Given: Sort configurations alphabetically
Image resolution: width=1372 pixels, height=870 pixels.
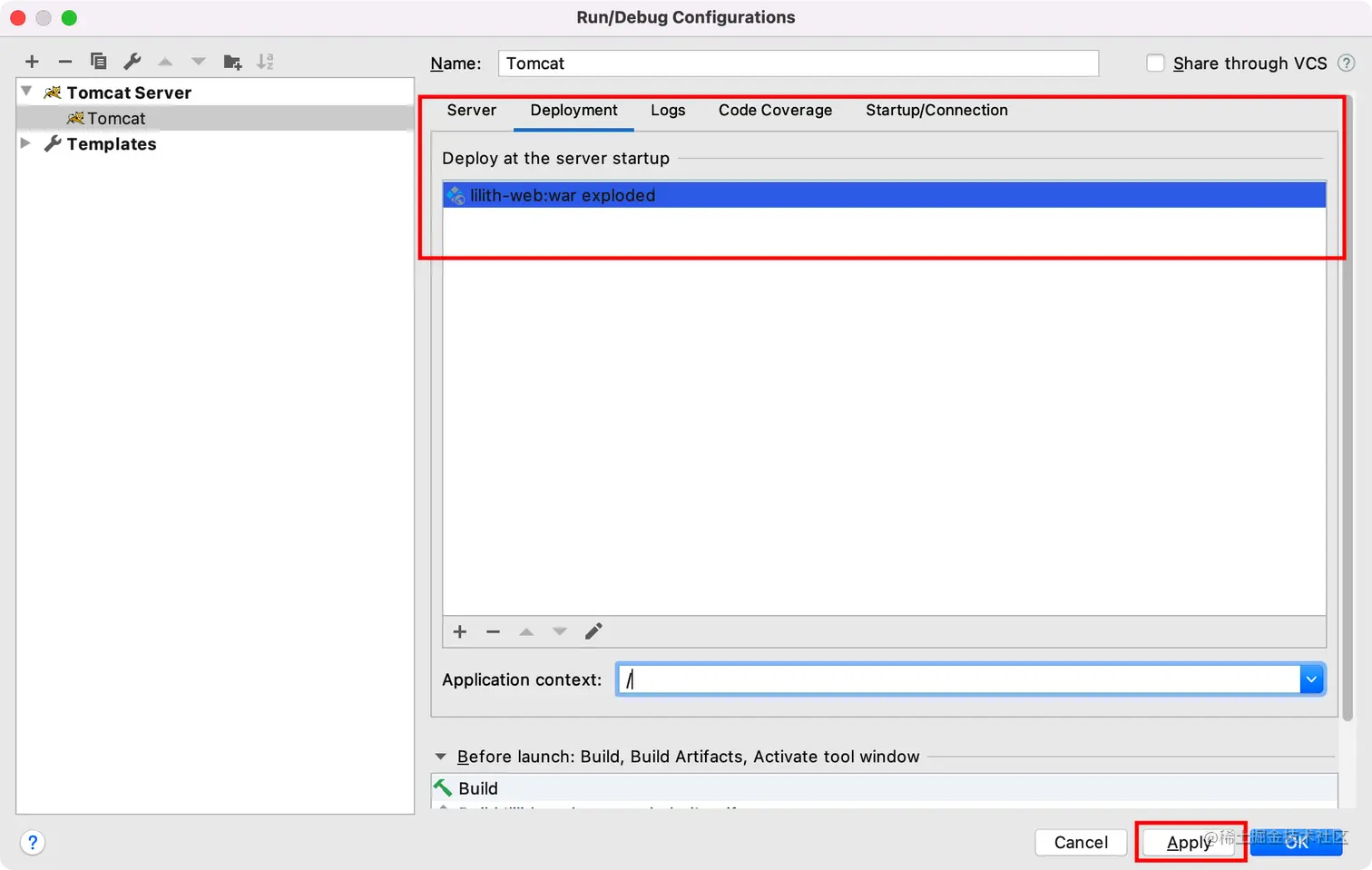Looking at the screenshot, I should pos(265,62).
